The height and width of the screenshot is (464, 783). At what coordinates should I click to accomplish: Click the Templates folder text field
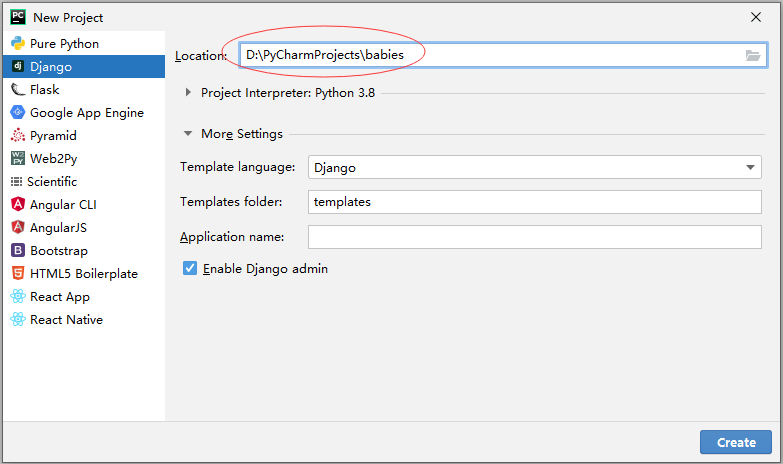tap(534, 202)
